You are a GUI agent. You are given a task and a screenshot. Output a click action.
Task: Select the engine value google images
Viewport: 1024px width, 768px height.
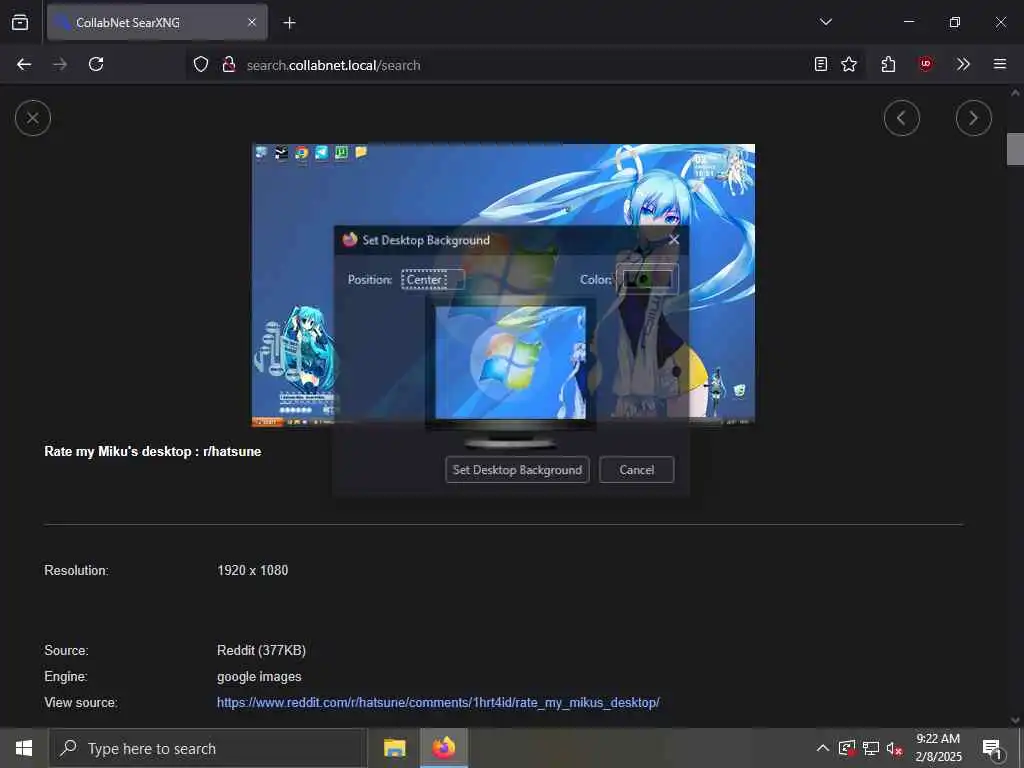(x=259, y=677)
